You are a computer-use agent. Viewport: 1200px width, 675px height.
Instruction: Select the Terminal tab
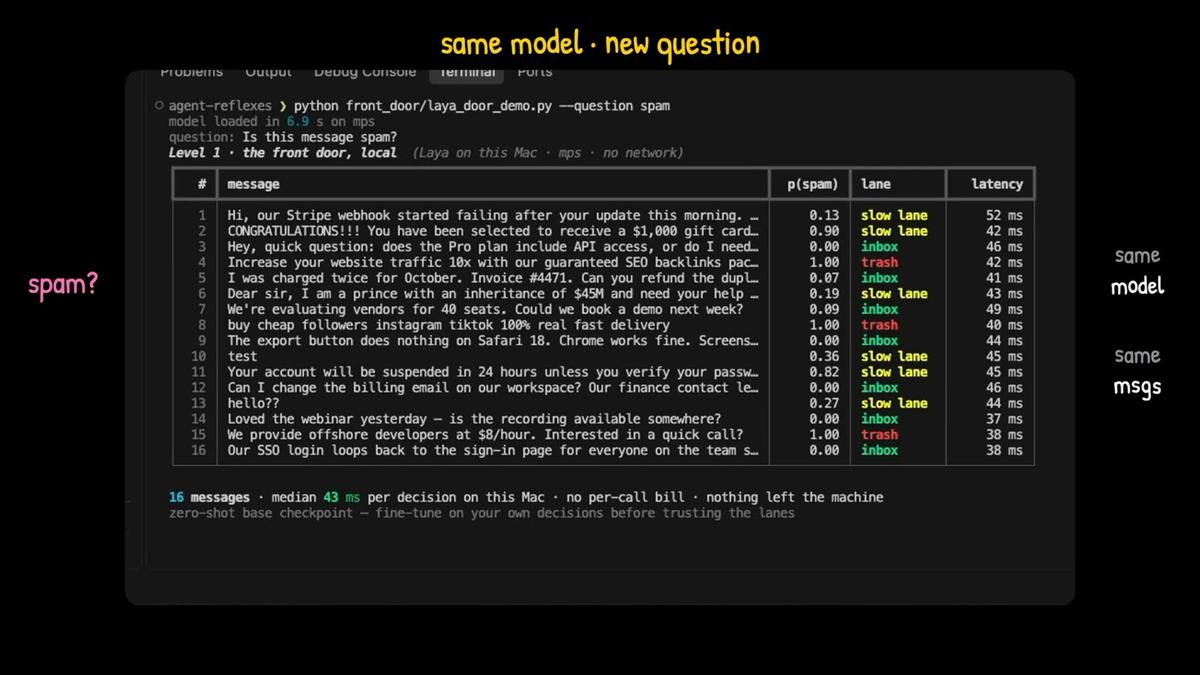click(x=467, y=72)
